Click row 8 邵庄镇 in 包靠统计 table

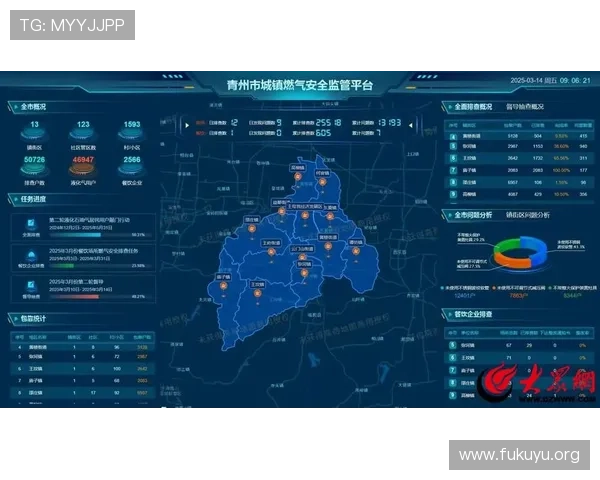(83, 393)
